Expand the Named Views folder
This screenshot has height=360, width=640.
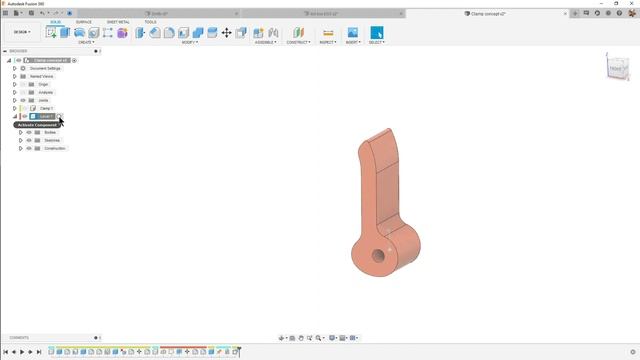[15, 76]
